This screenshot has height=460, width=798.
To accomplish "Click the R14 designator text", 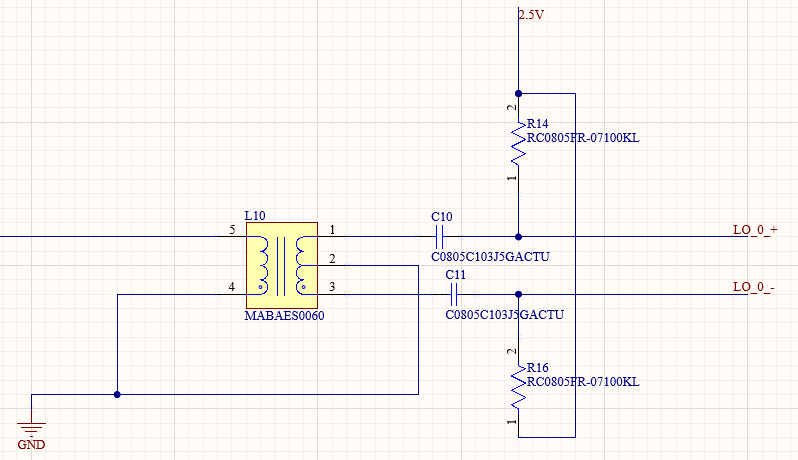I will point(537,124).
